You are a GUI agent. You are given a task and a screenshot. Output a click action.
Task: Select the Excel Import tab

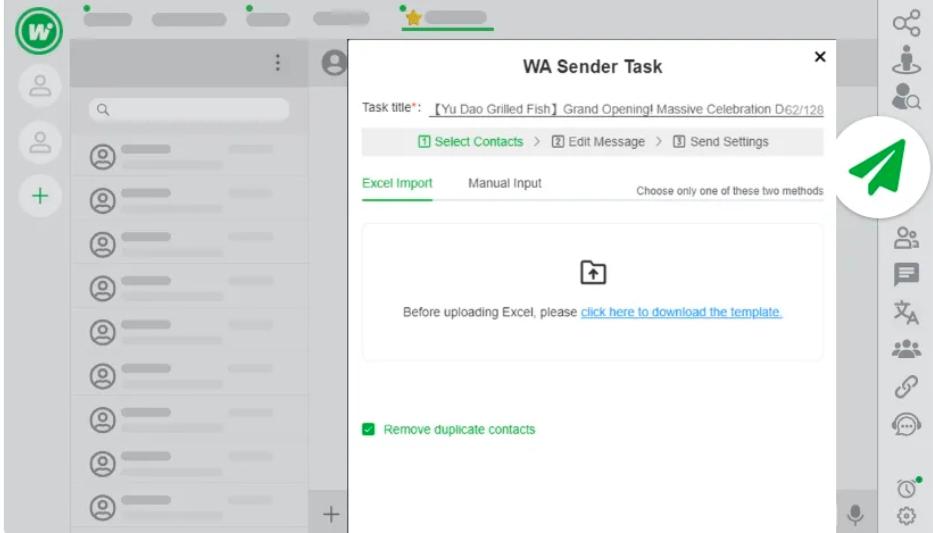(397, 184)
